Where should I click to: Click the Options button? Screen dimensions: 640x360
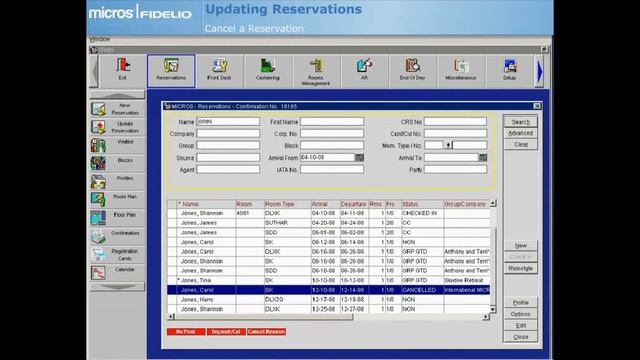coord(521,314)
